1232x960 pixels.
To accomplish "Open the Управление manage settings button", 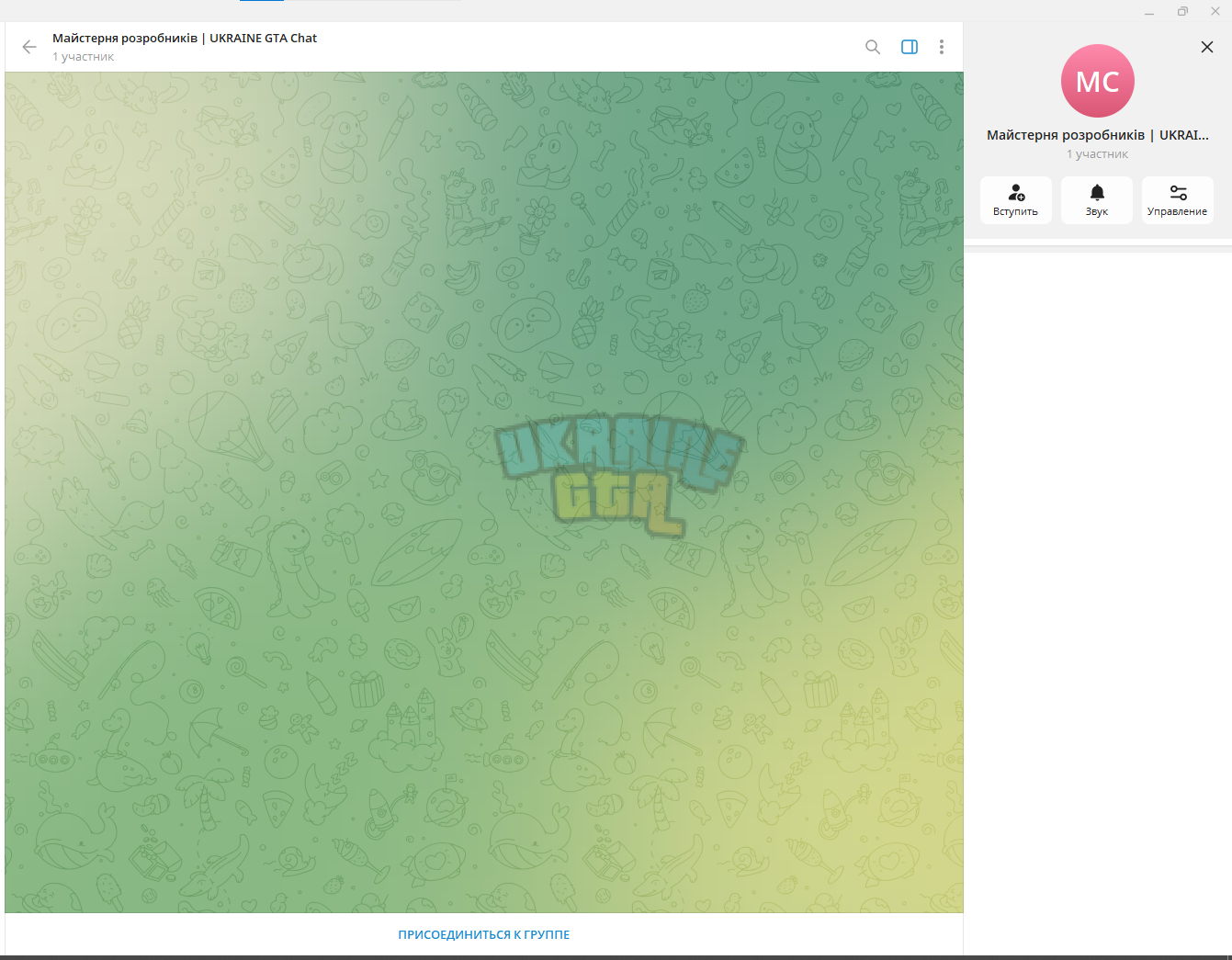I will 1178,200.
